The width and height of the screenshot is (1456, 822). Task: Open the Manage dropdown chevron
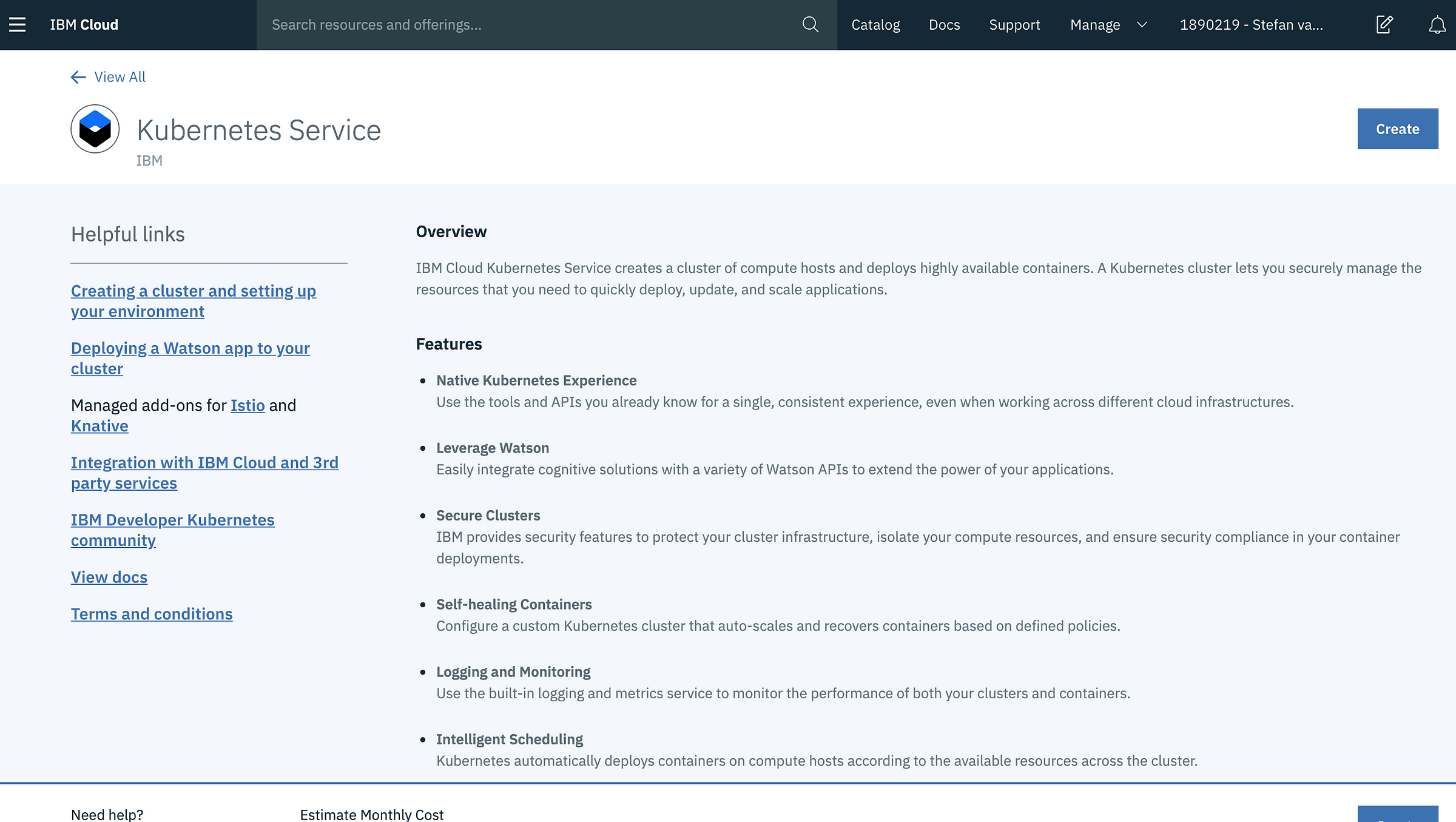click(x=1140, y=24)
